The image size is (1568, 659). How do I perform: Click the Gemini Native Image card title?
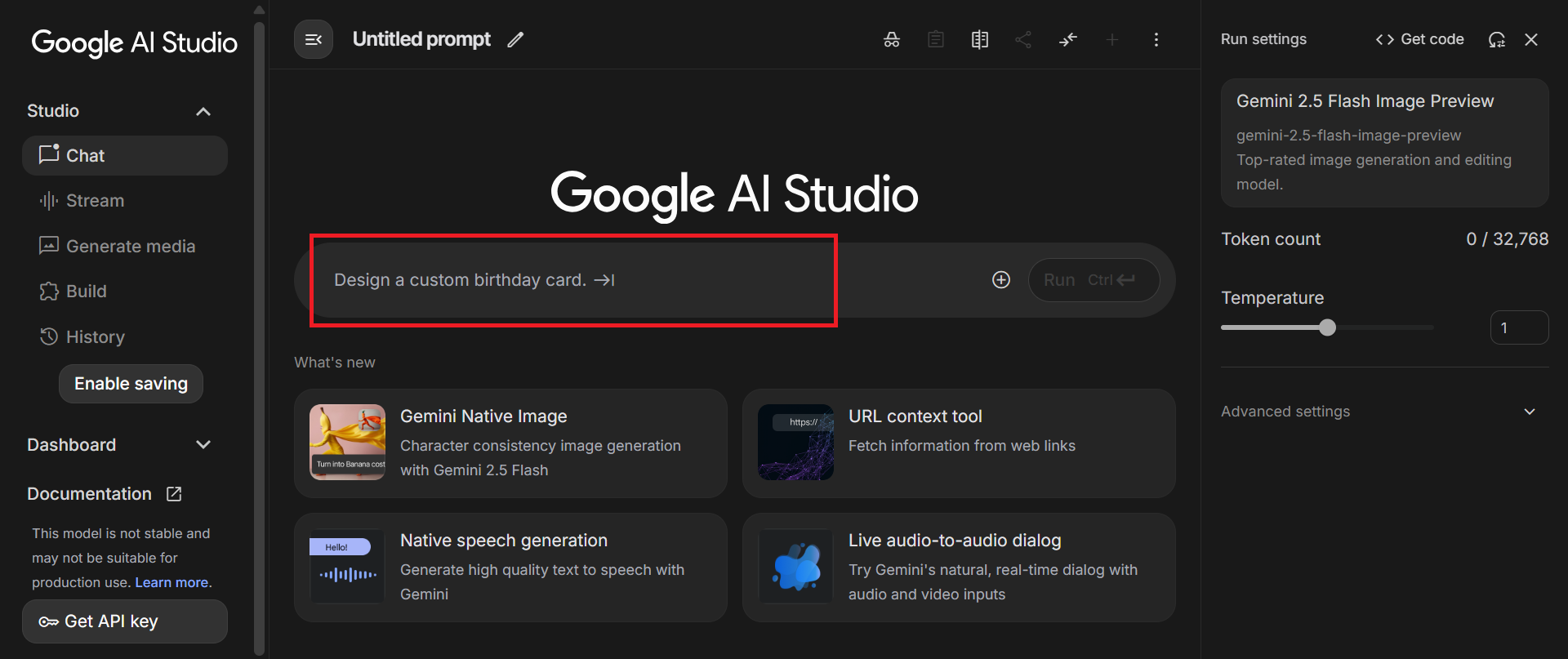coord(483,416)
